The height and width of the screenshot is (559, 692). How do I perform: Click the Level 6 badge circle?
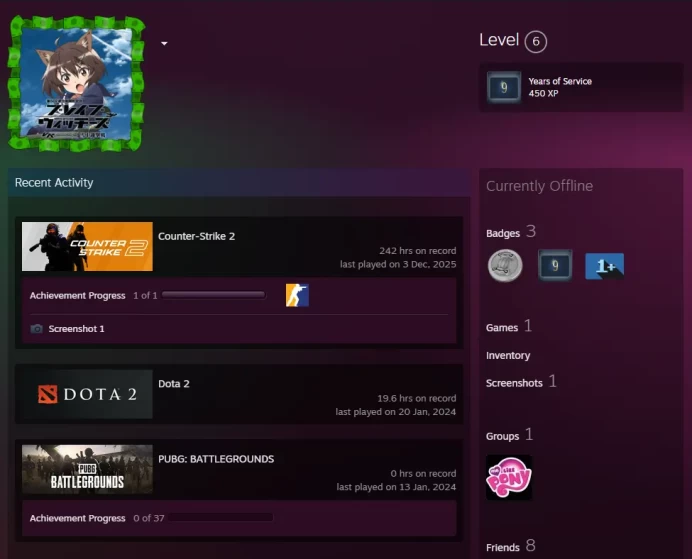[535, 41]
